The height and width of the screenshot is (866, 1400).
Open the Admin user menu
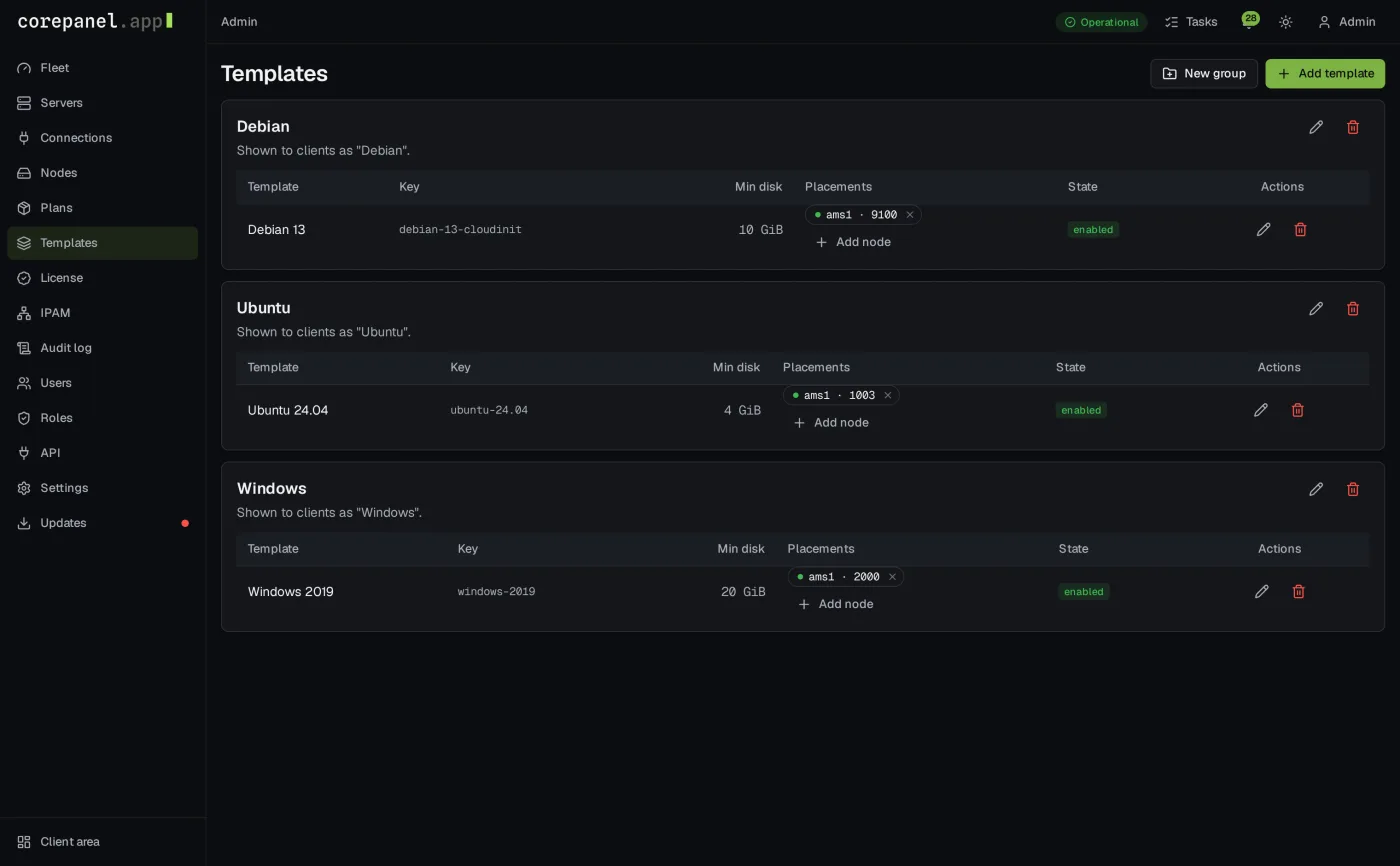(x=1346, y=22)
